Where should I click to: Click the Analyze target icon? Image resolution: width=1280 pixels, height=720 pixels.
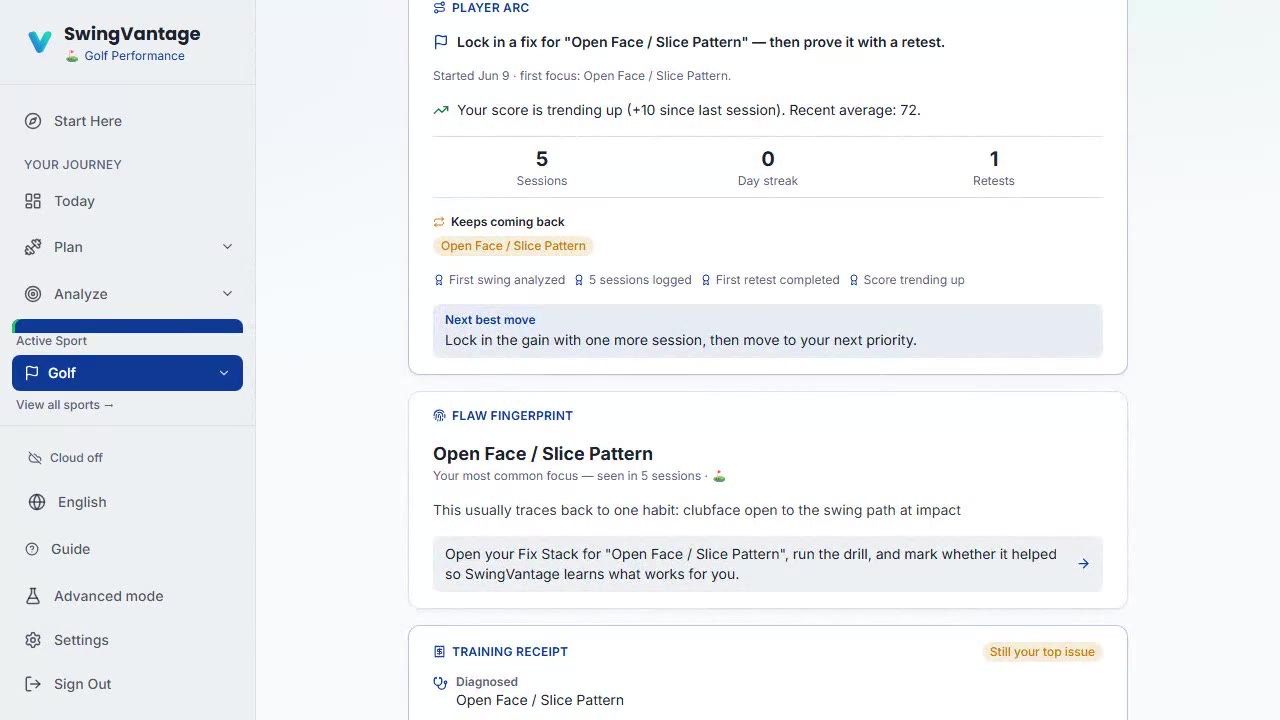(33, 294)
